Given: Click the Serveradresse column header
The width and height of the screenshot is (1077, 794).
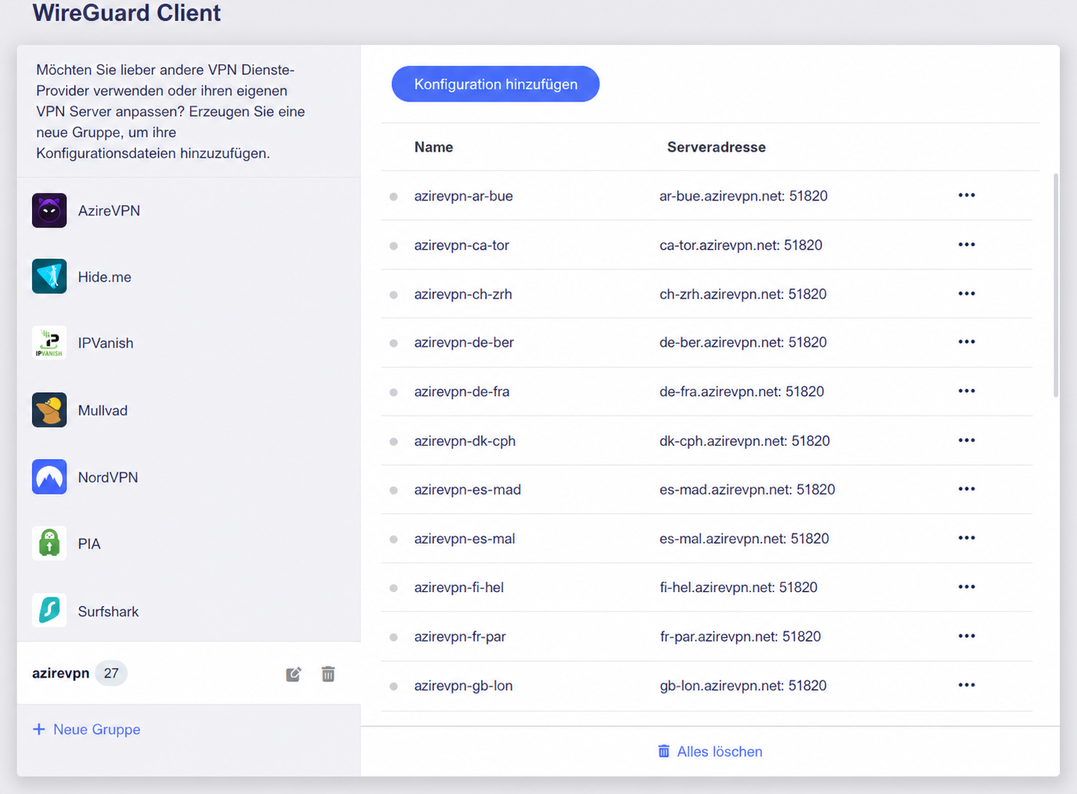Looking at the screenshot, I should pos(716,147).
